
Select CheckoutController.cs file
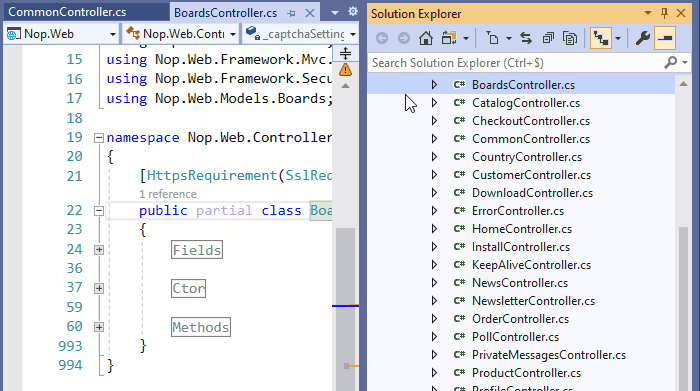531,121
